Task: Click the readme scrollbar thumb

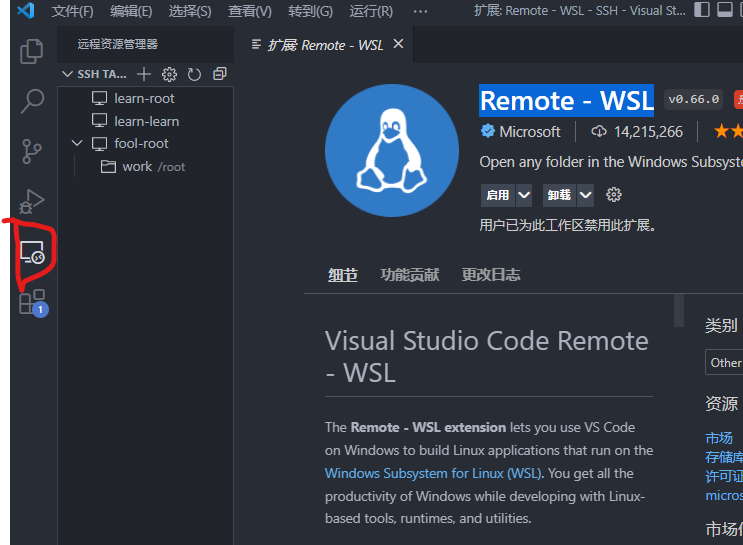Action: tap(679, 311)
